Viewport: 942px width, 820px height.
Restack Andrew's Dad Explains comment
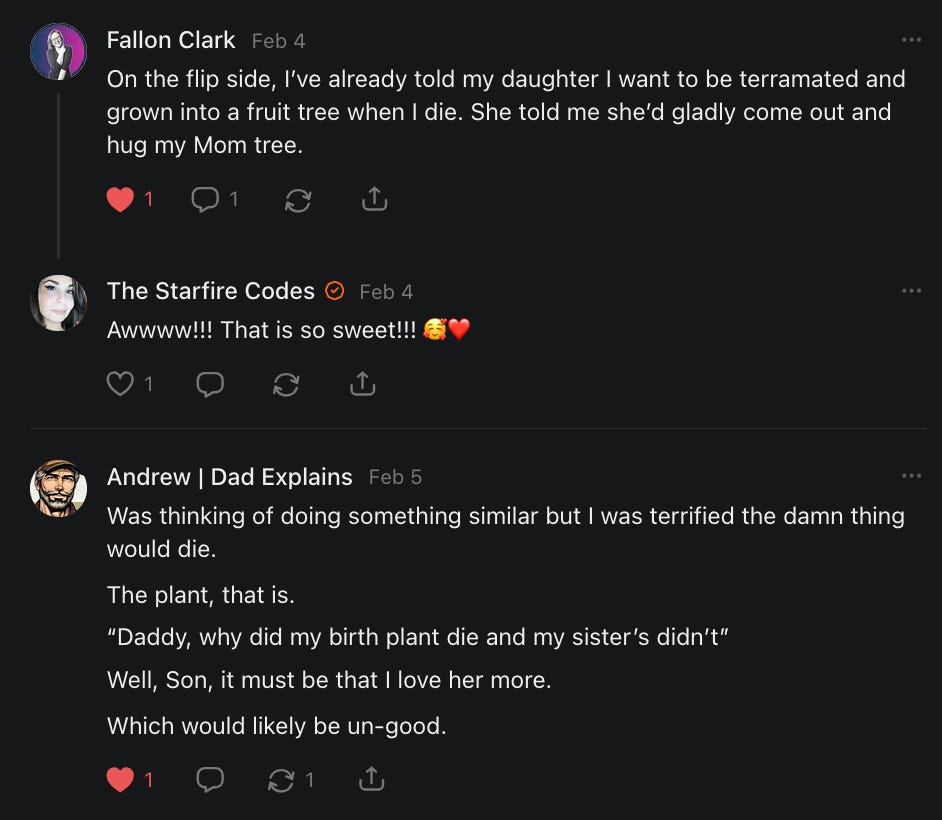(x=281, y=779)
